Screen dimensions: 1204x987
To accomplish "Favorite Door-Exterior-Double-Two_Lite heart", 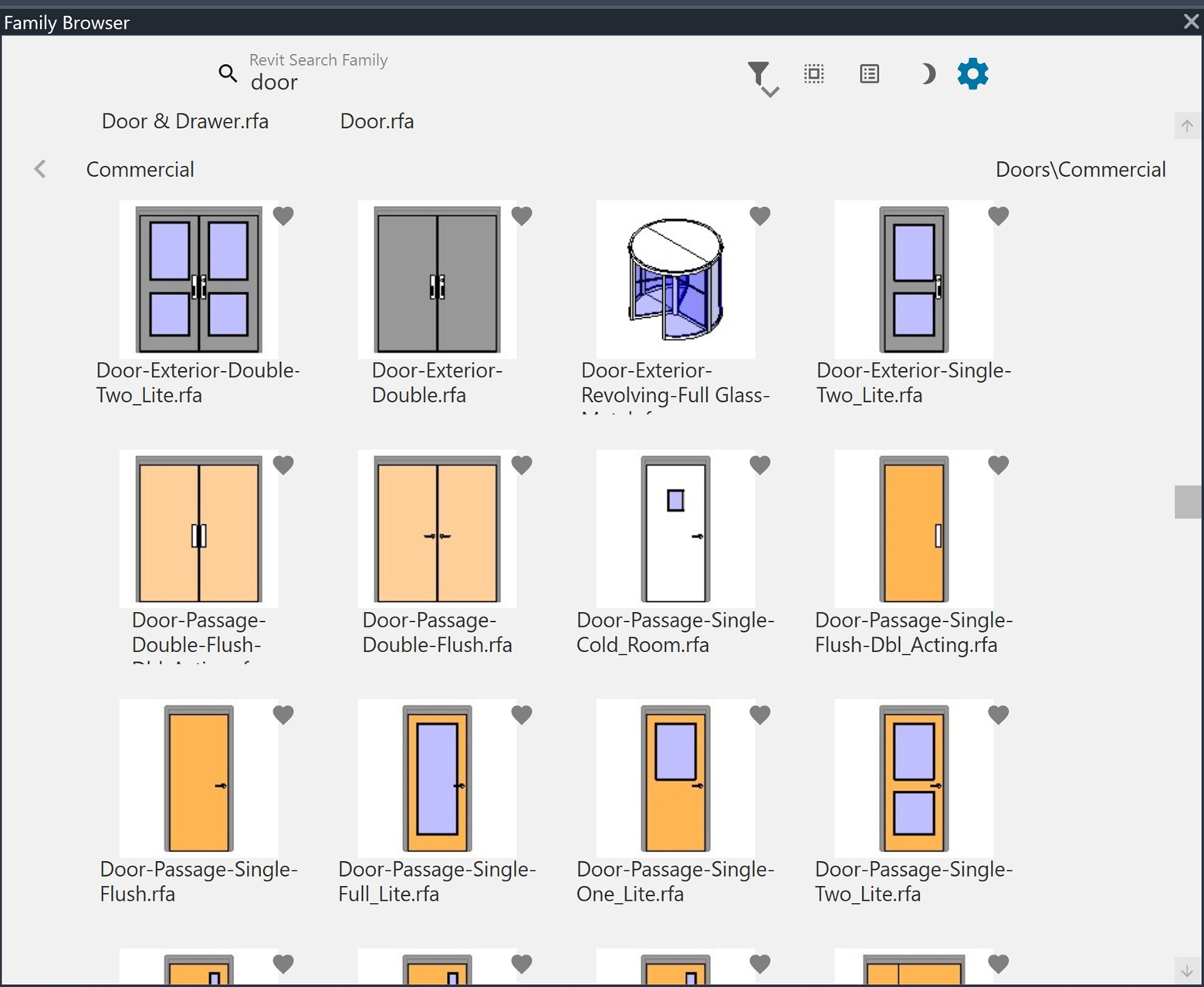I will (x=283, y=216).
